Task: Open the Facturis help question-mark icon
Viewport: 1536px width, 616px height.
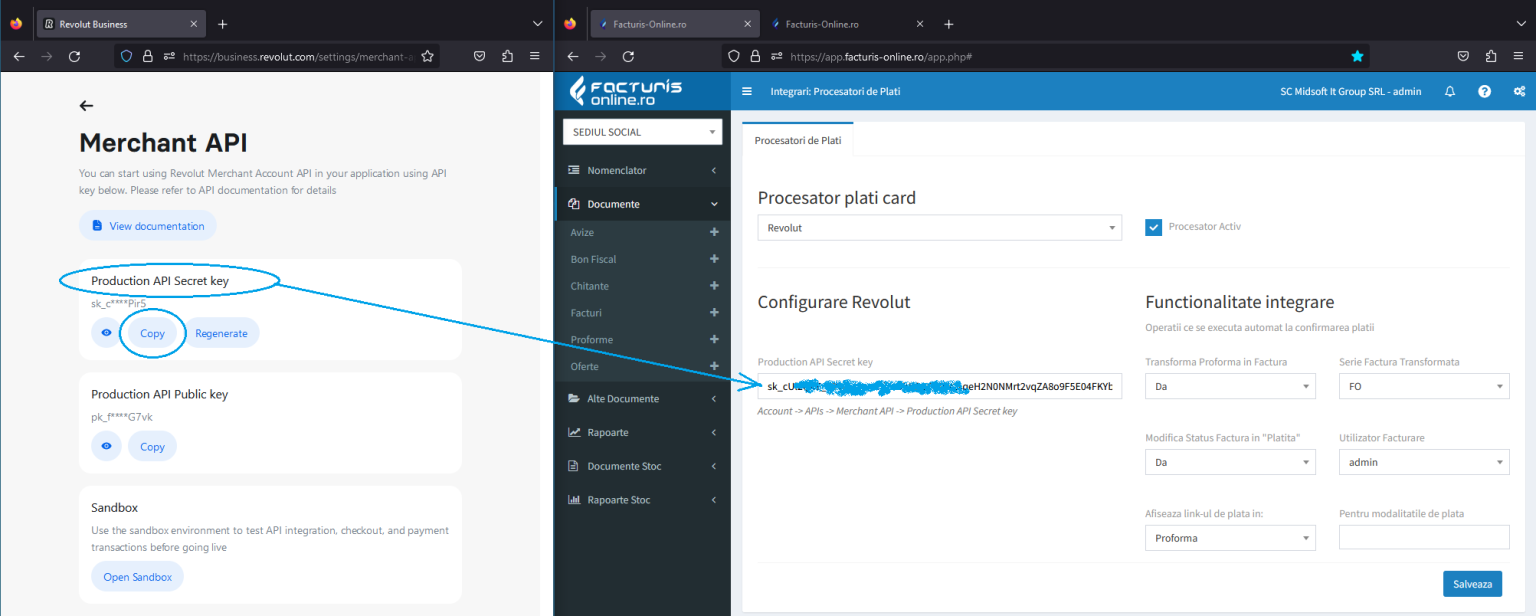Action: 1484,92
